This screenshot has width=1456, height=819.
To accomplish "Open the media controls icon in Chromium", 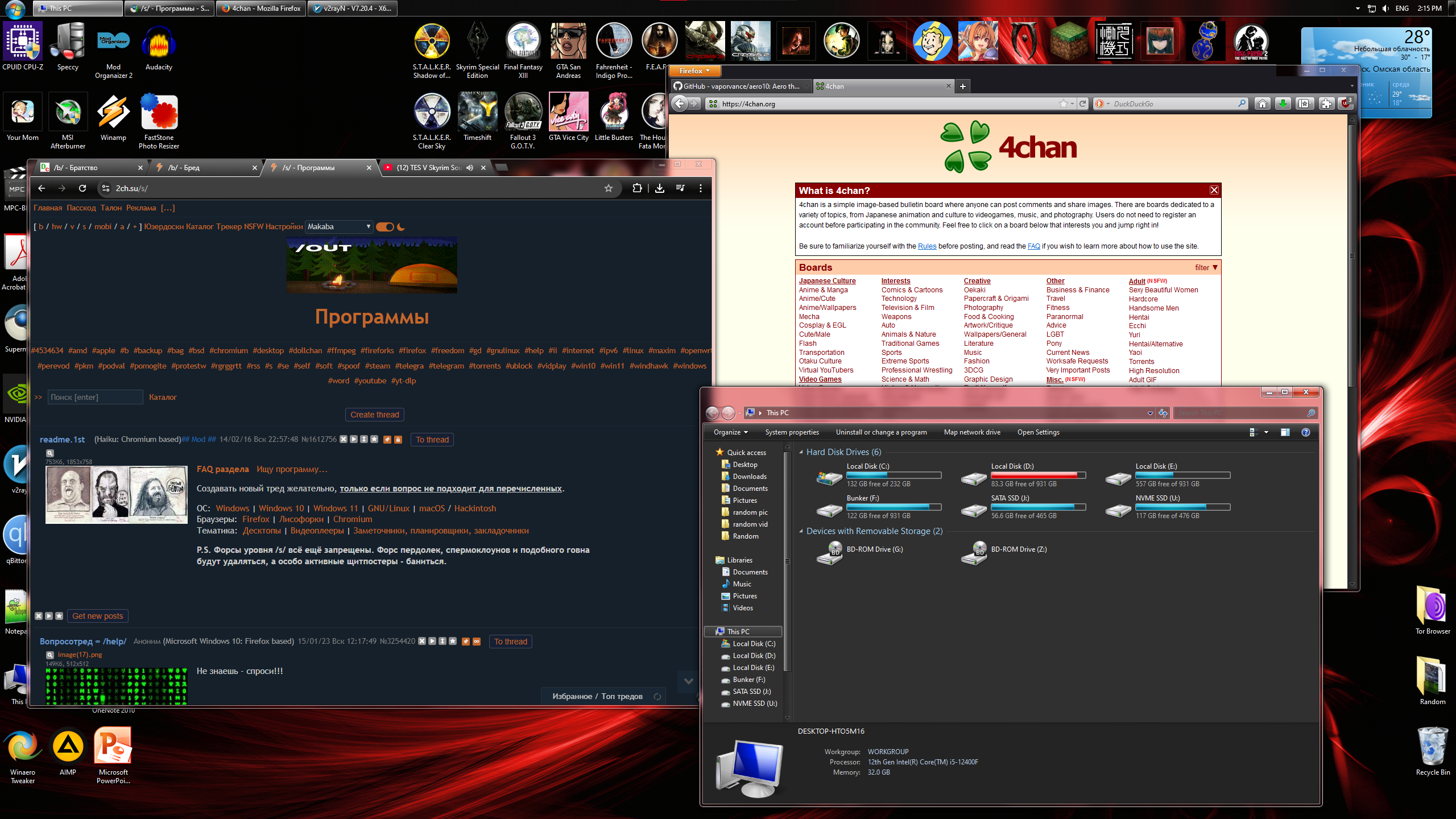I will tap(680, 188).
